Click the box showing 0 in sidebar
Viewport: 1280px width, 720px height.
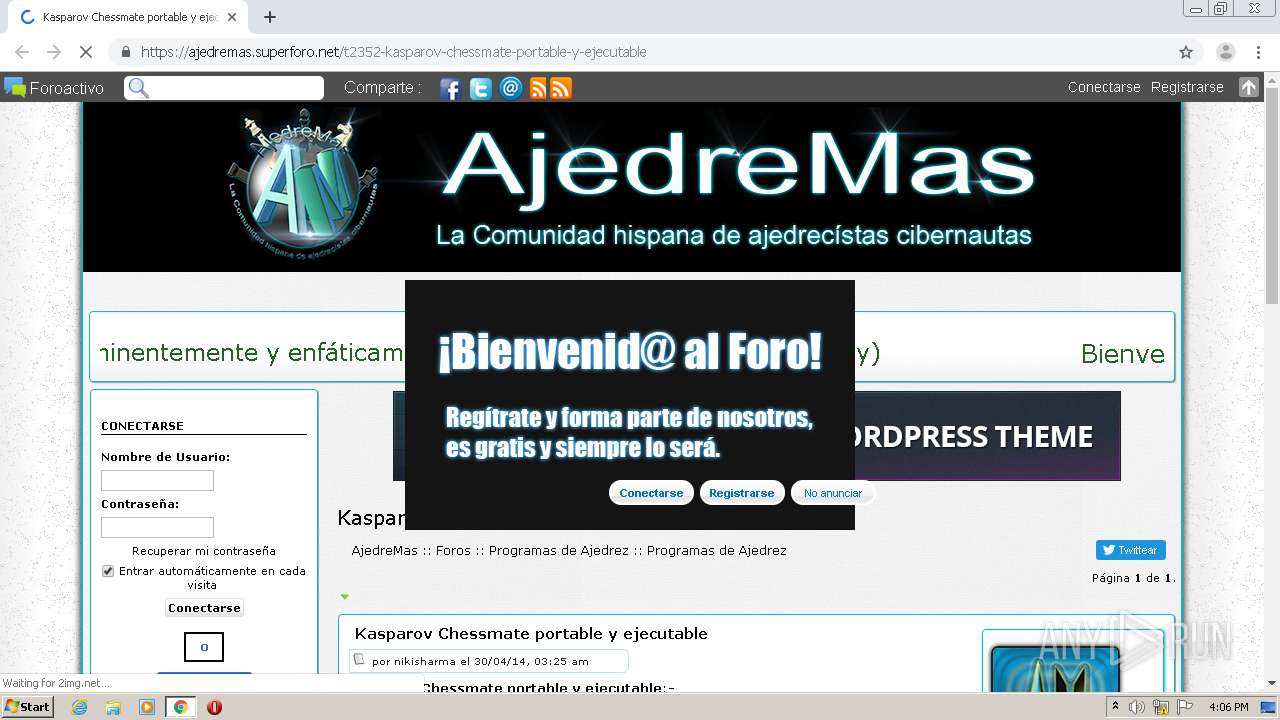point(204,647)
